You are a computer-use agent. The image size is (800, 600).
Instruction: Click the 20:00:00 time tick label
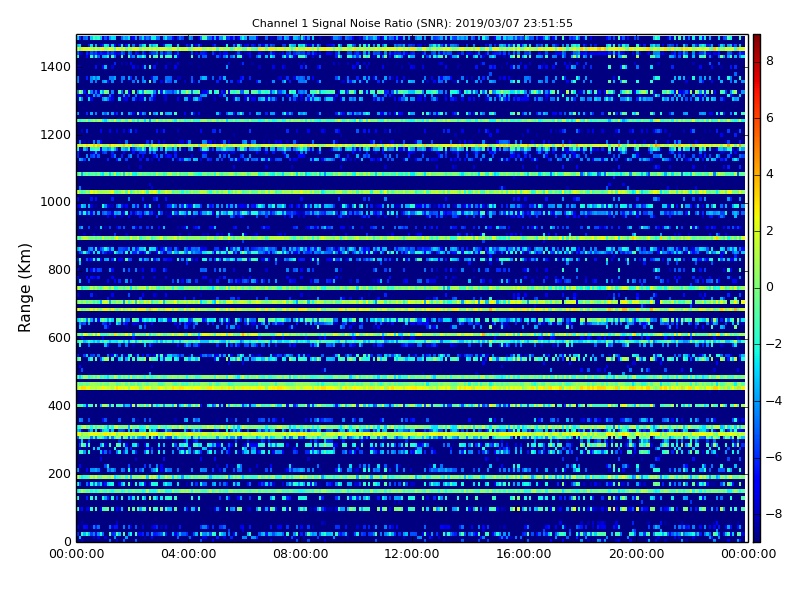pos(636,554)
